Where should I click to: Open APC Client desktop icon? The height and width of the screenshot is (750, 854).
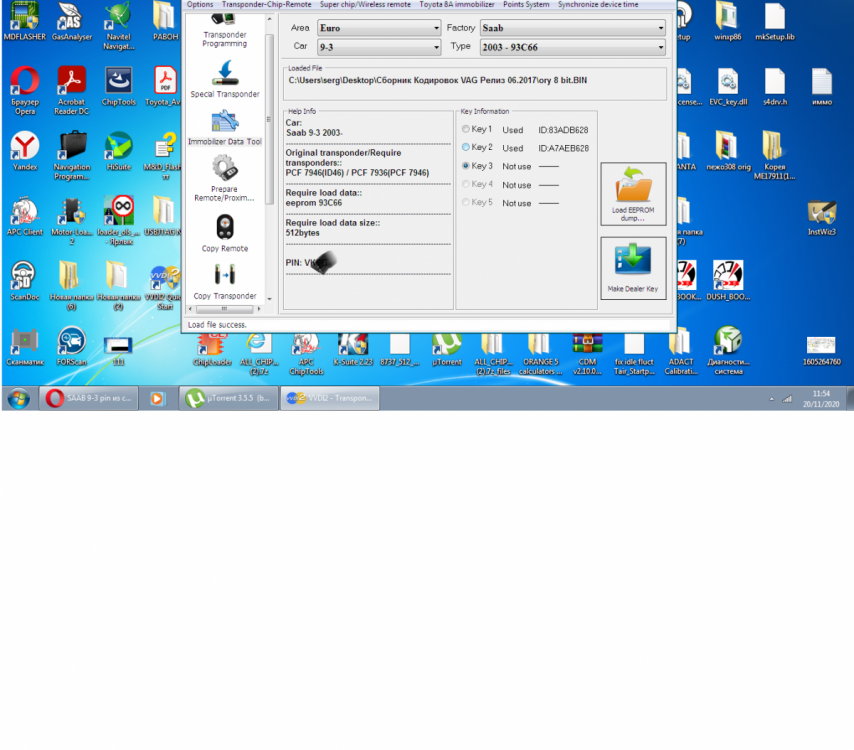(25, 217)
